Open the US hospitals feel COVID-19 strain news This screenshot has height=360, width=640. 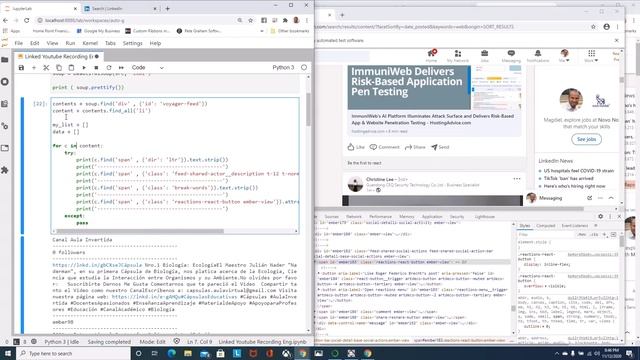coord(578,171)
